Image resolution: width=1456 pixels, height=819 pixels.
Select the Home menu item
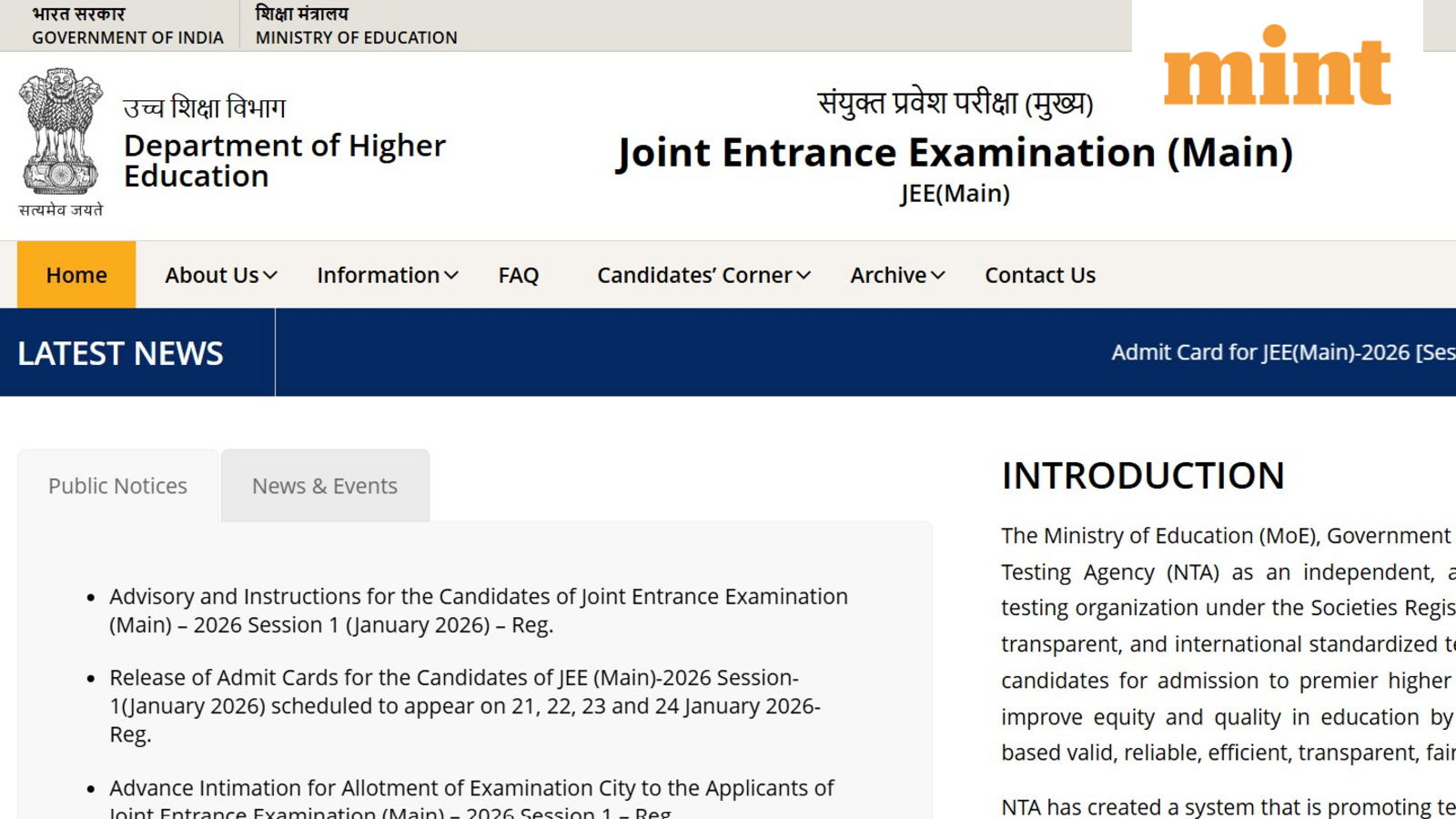click(76, 275)
